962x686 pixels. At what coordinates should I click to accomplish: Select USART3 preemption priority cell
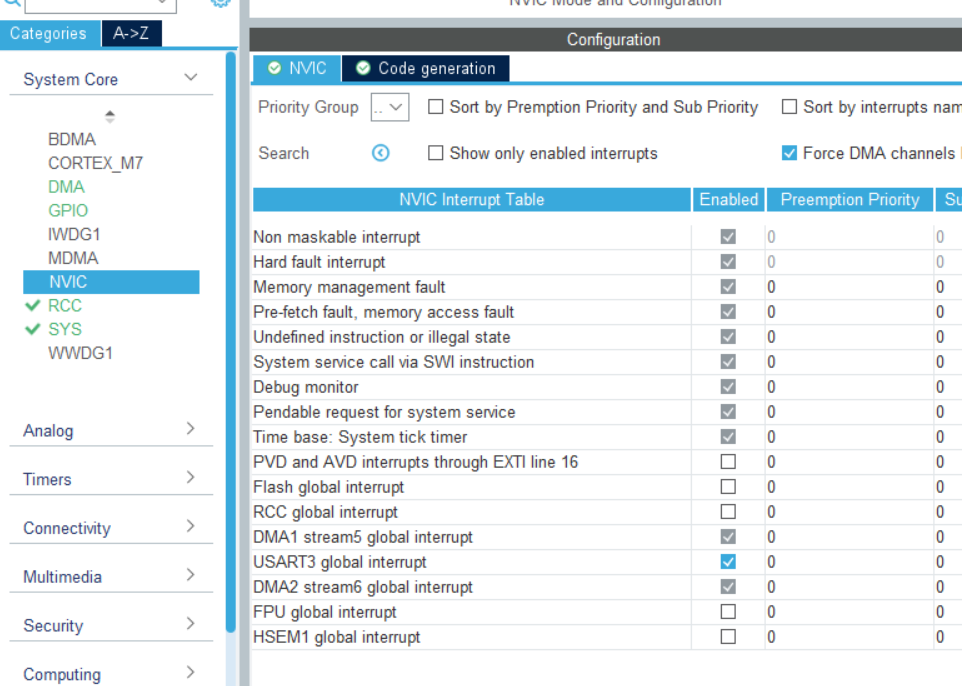tap(850, 562)
